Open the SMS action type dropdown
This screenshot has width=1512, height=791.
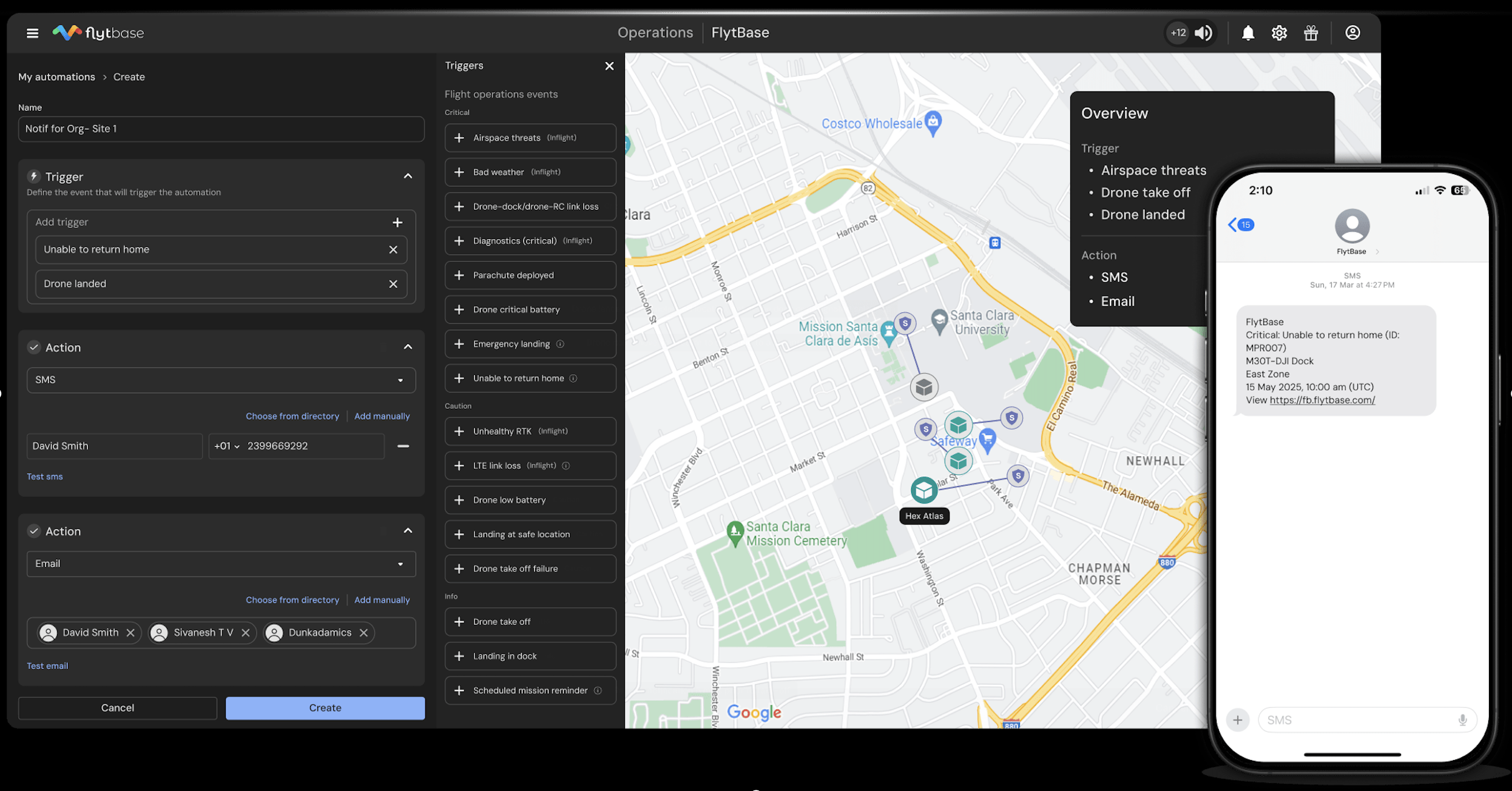(x=221, y=380)
